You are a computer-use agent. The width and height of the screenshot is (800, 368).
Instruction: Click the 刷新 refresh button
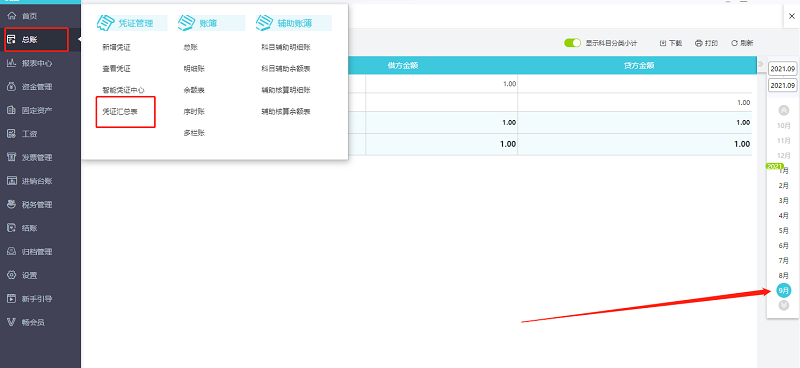[x=742, y=43]
